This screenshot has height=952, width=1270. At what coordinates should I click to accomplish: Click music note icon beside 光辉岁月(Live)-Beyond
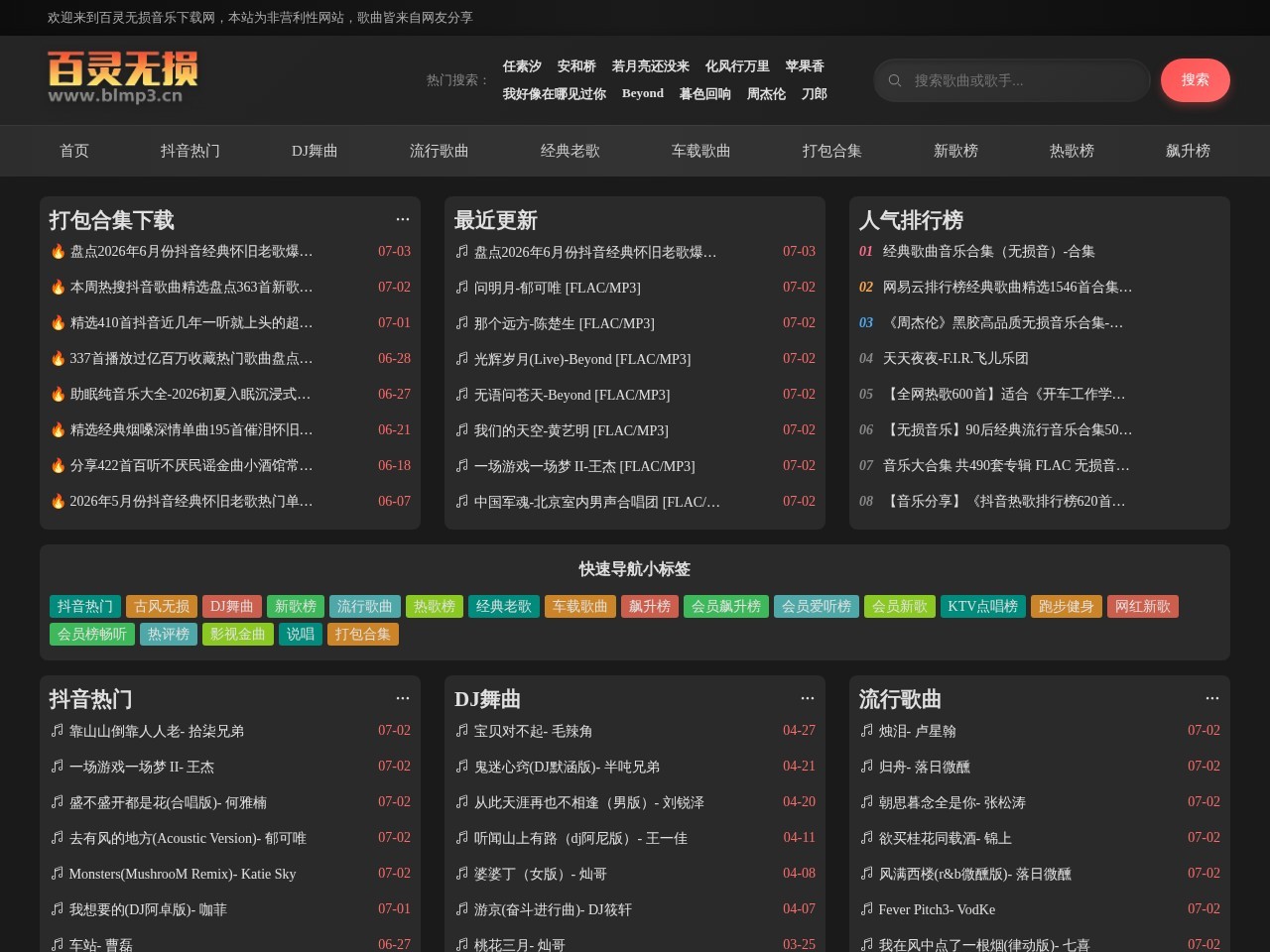click(x=461, y=358)
